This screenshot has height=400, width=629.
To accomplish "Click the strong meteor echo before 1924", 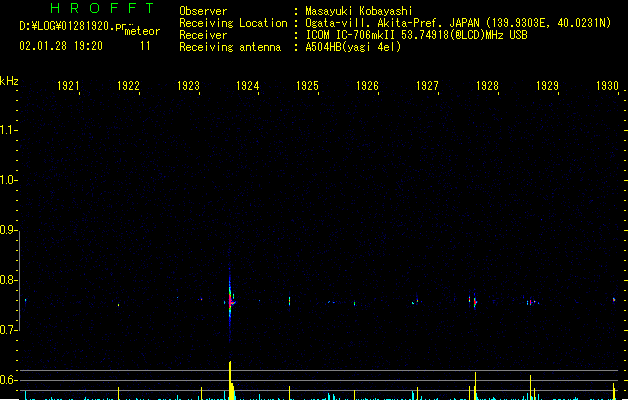I will pos(230,302).
